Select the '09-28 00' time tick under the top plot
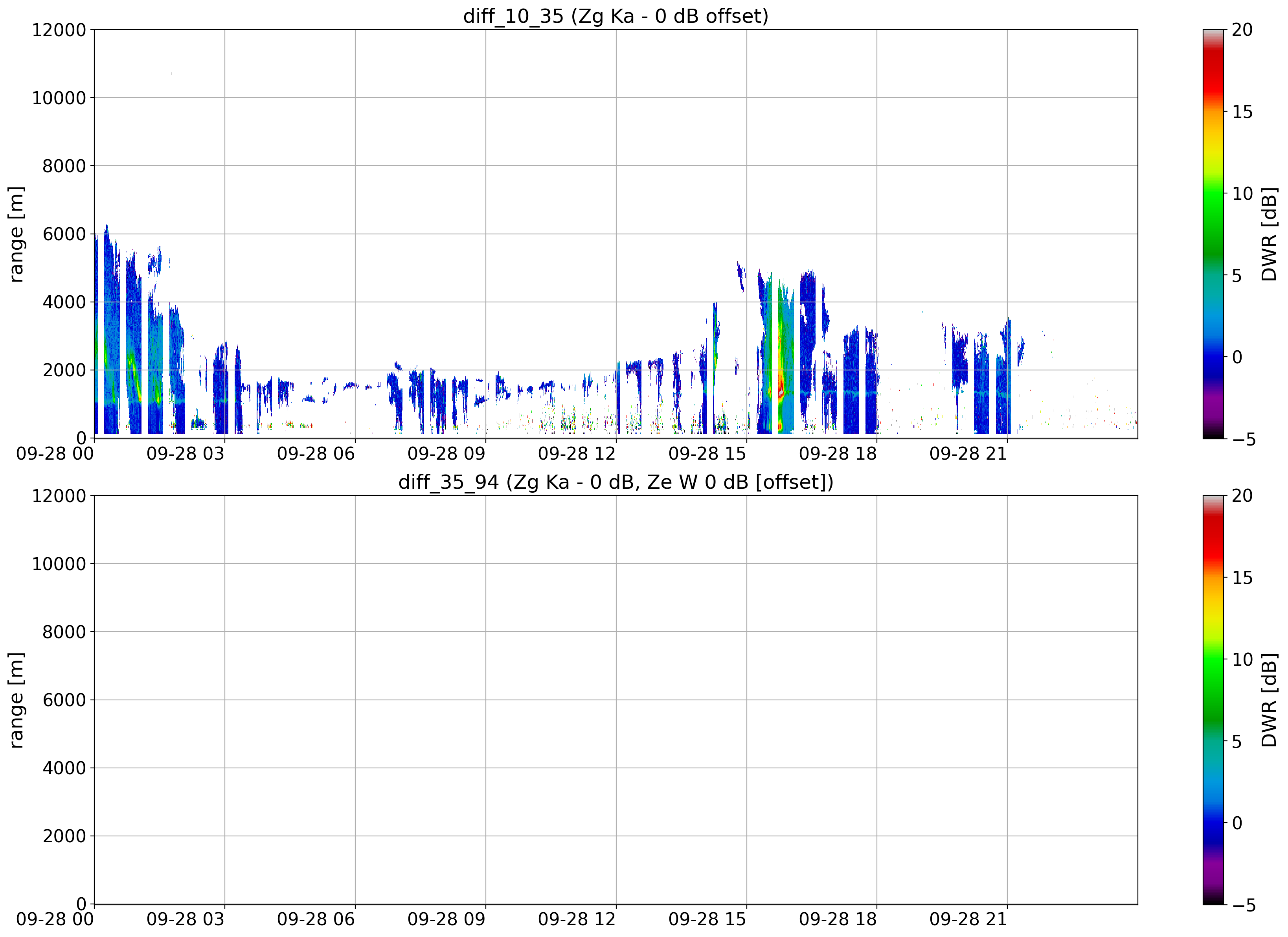The width and height of the screenshot is (1288, 937). [55, 453]
